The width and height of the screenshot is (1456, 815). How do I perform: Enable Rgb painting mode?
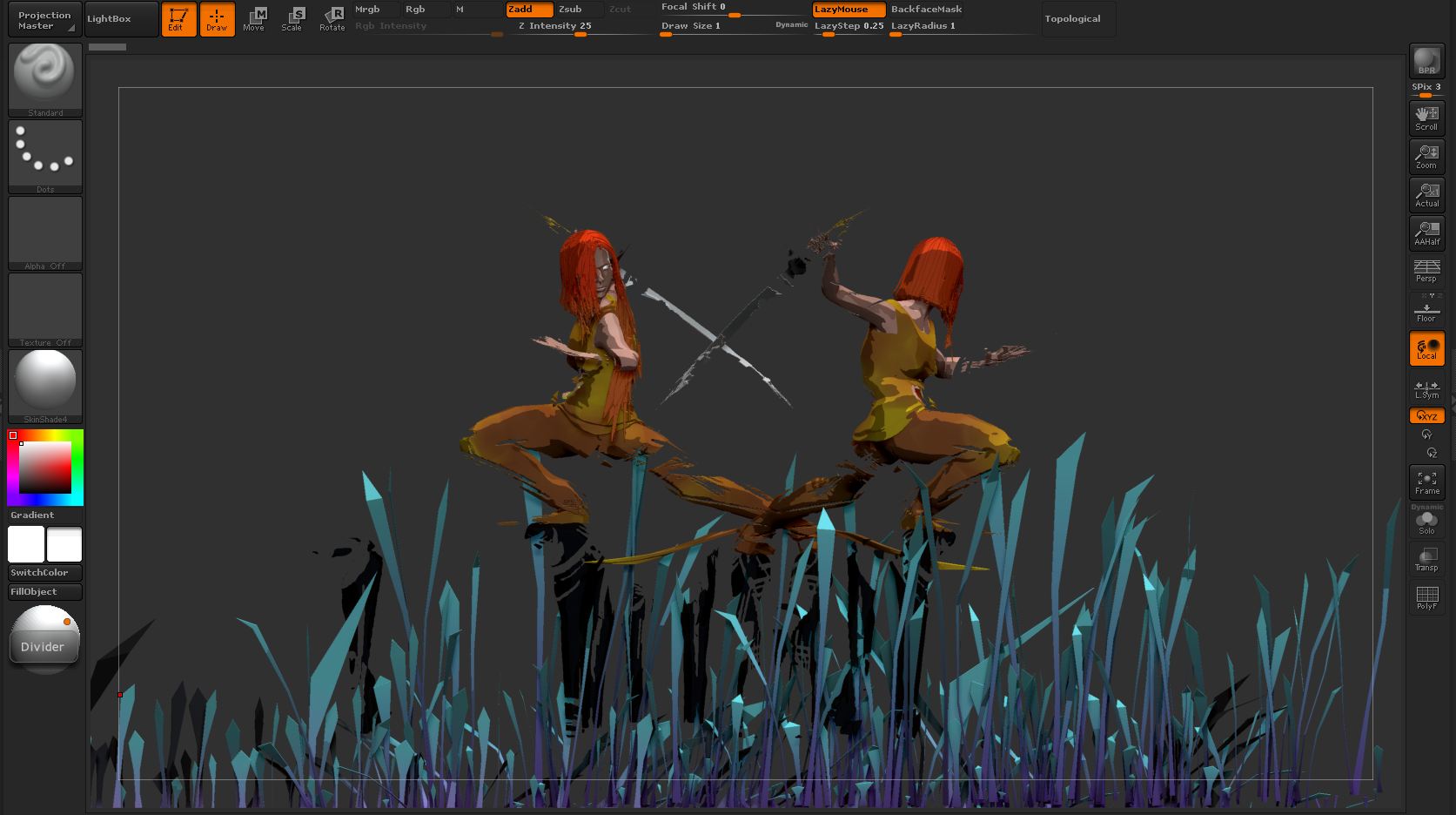[x=426, y=10]
